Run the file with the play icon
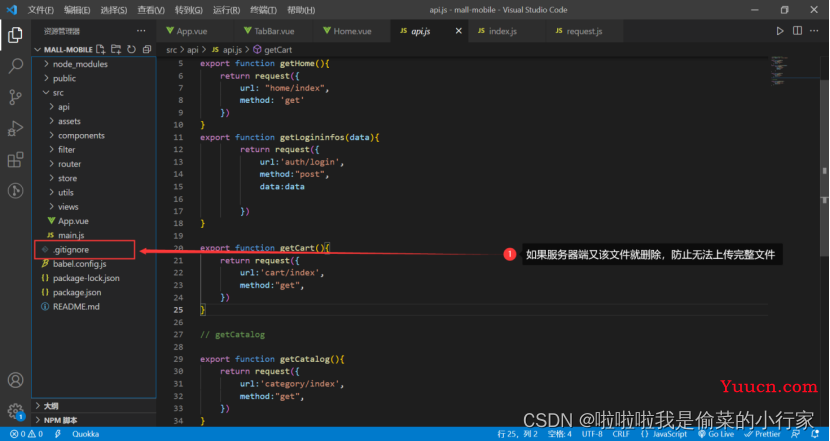This screenshot has width=830, height=441. [x=780, y=31]
